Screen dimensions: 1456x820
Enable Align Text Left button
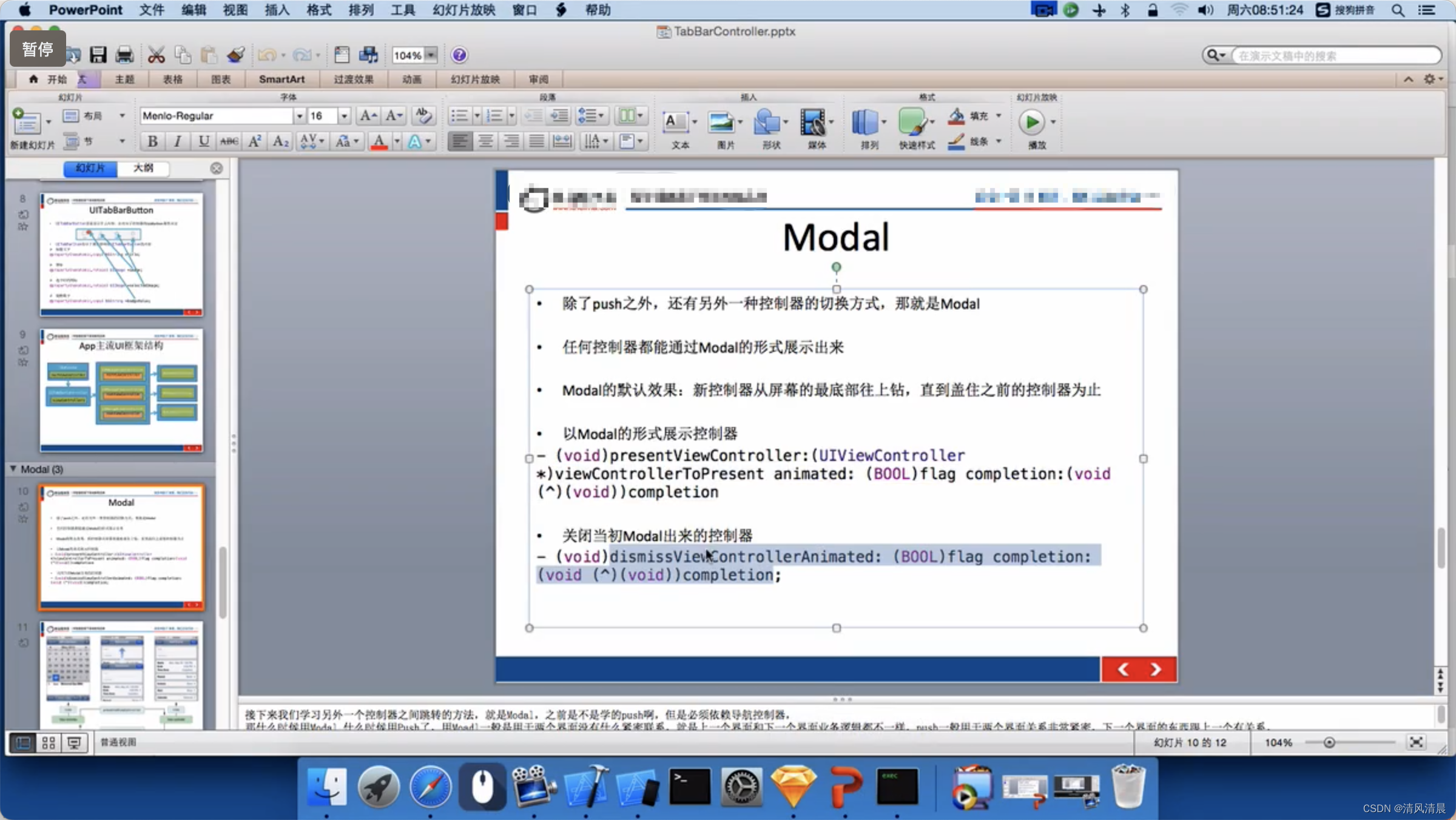point(460,141)
